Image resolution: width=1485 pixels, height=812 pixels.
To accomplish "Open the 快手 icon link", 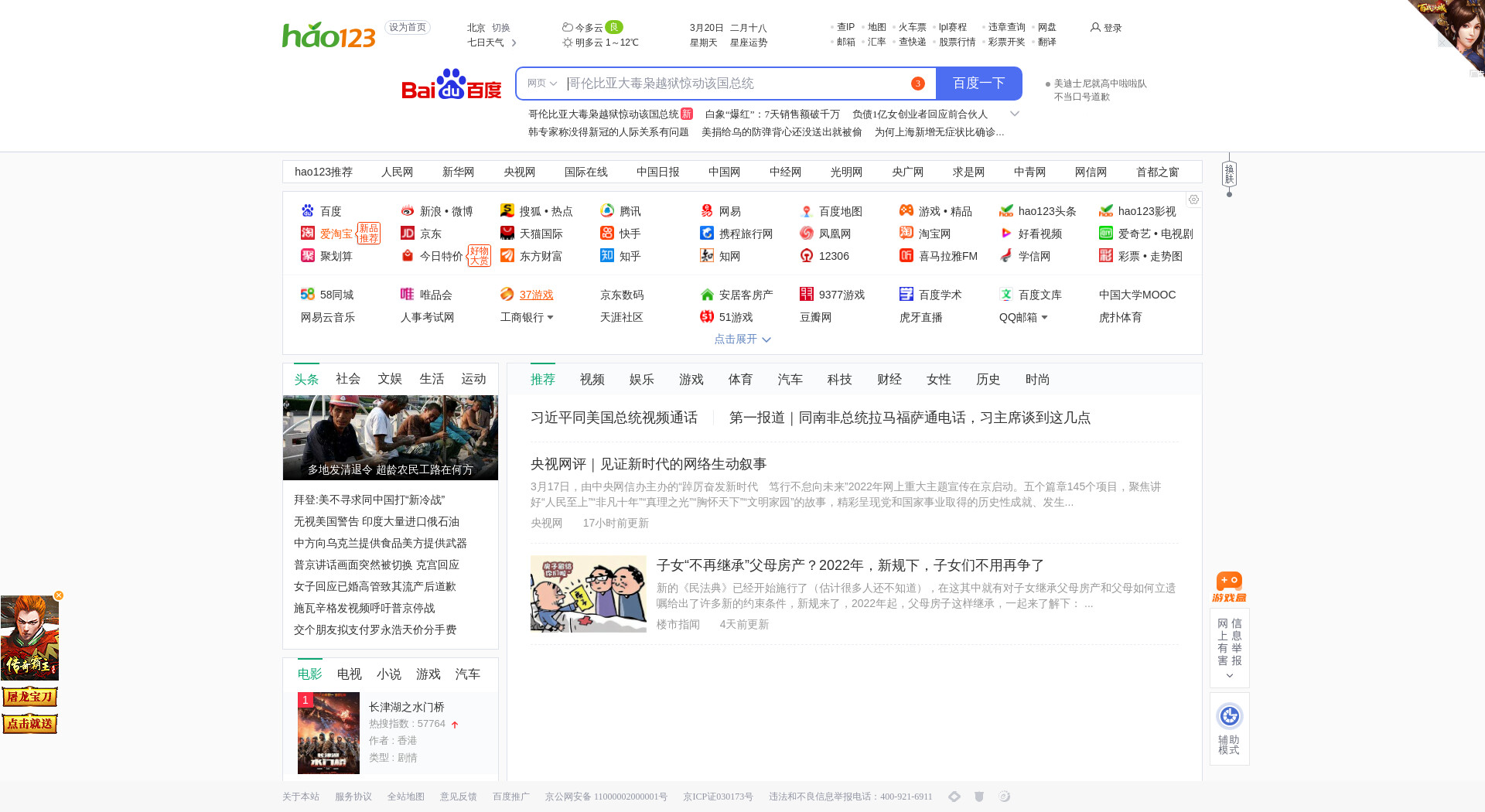I will (x=607, y=233).
